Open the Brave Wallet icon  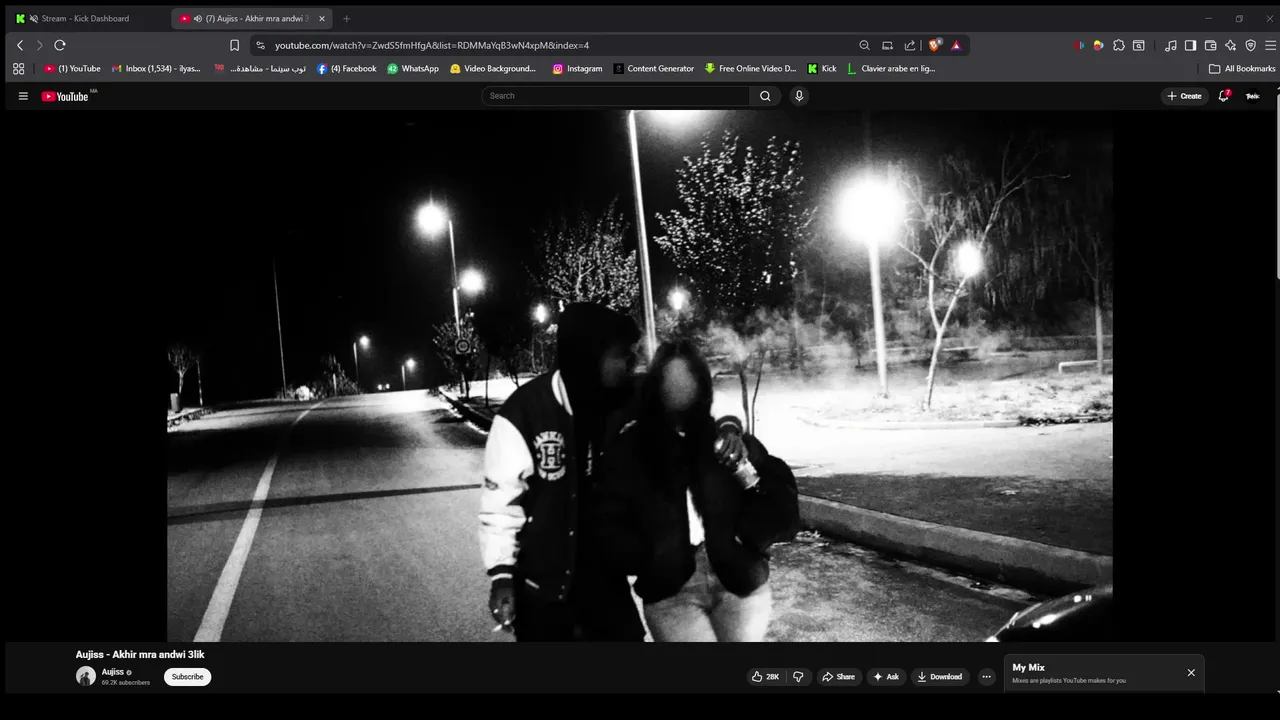pos(1210,45)
